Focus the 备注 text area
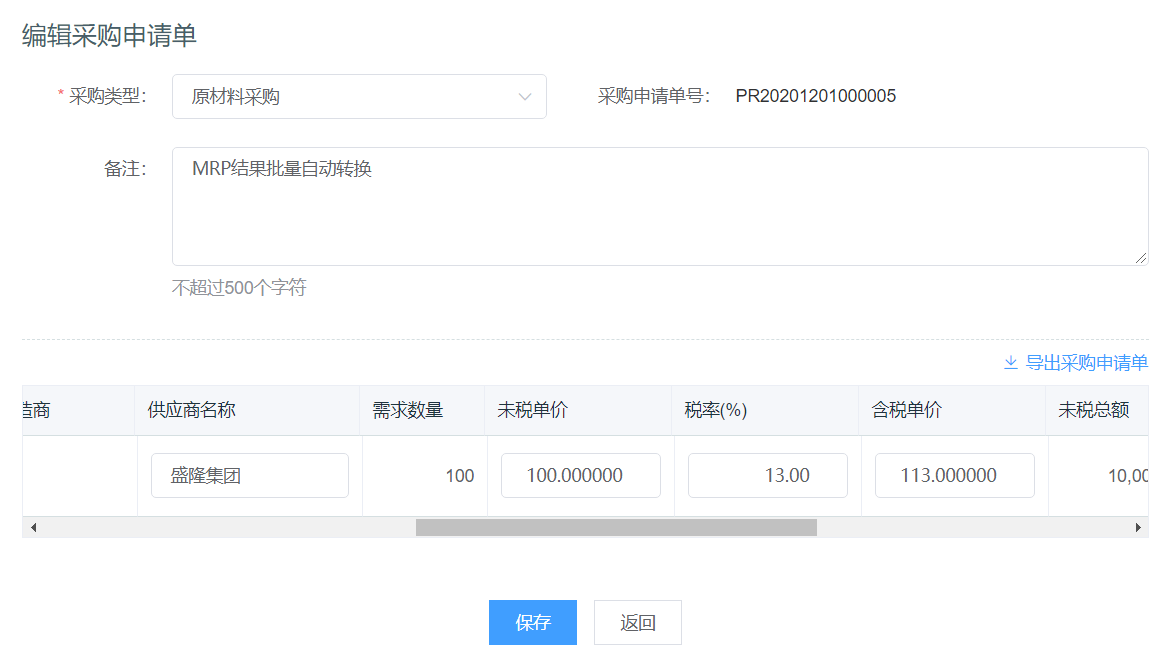The image size is (1174, 670). 660,206
